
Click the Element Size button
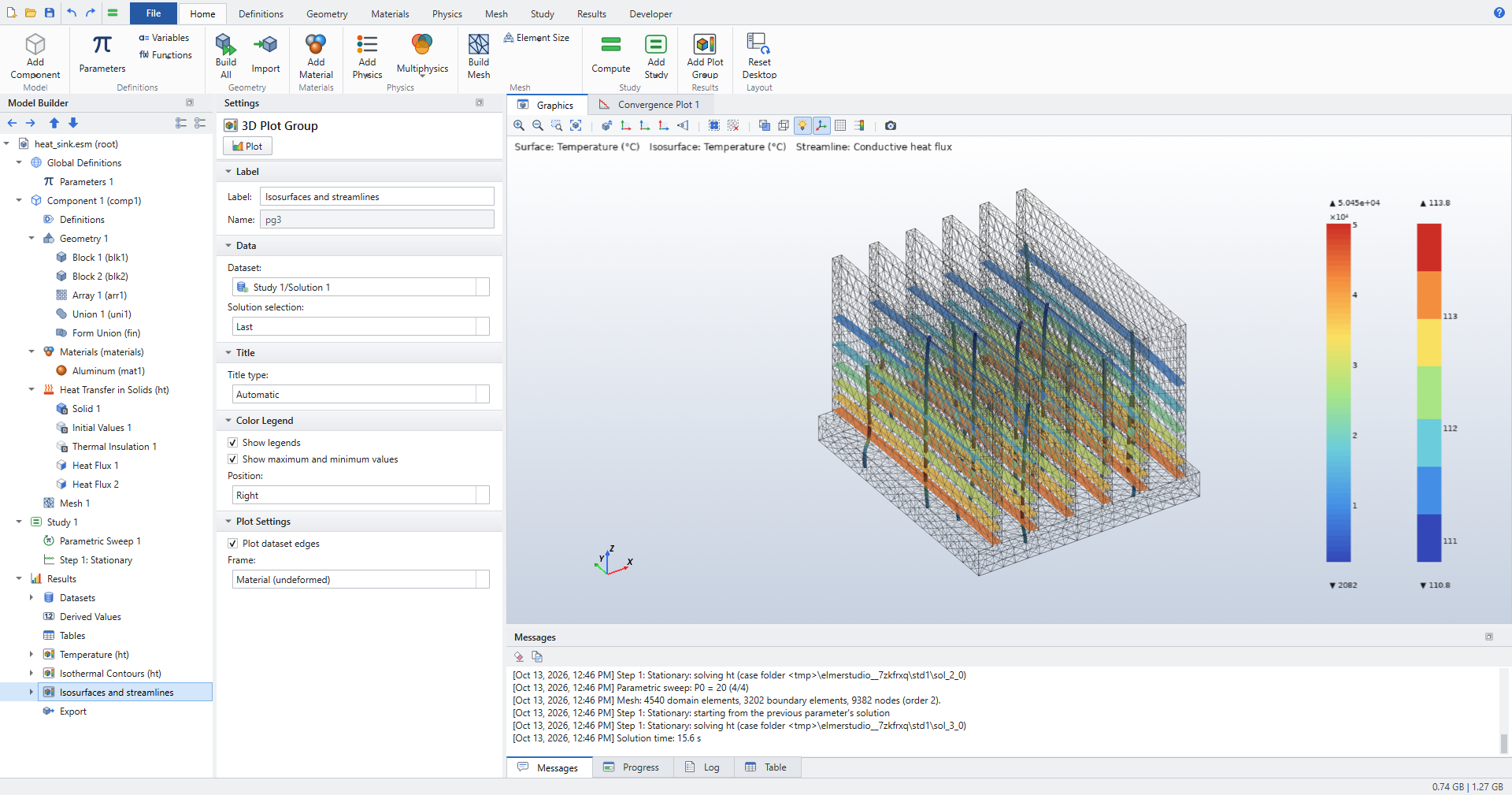pyautogui.click(x=536, y=38)
